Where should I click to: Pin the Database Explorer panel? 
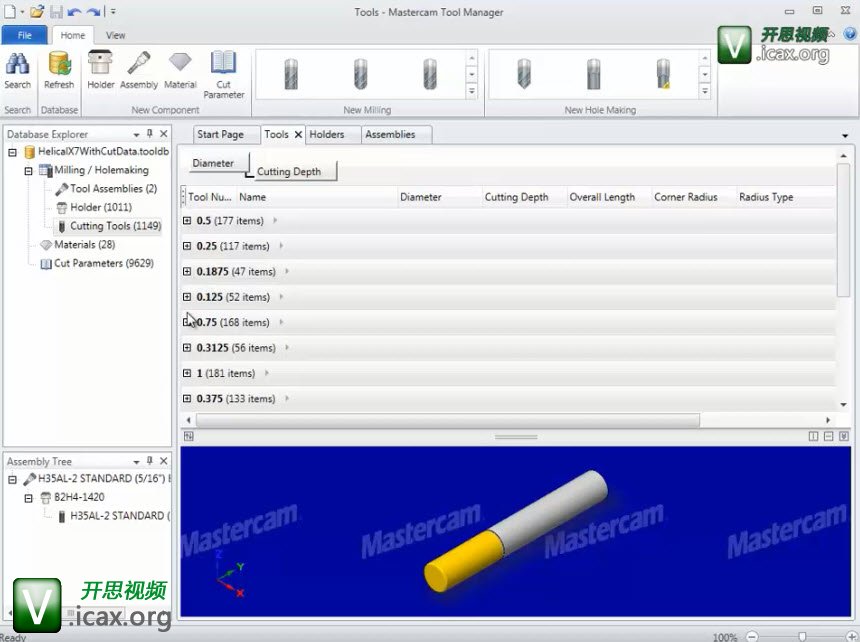(x=150, y=134)
